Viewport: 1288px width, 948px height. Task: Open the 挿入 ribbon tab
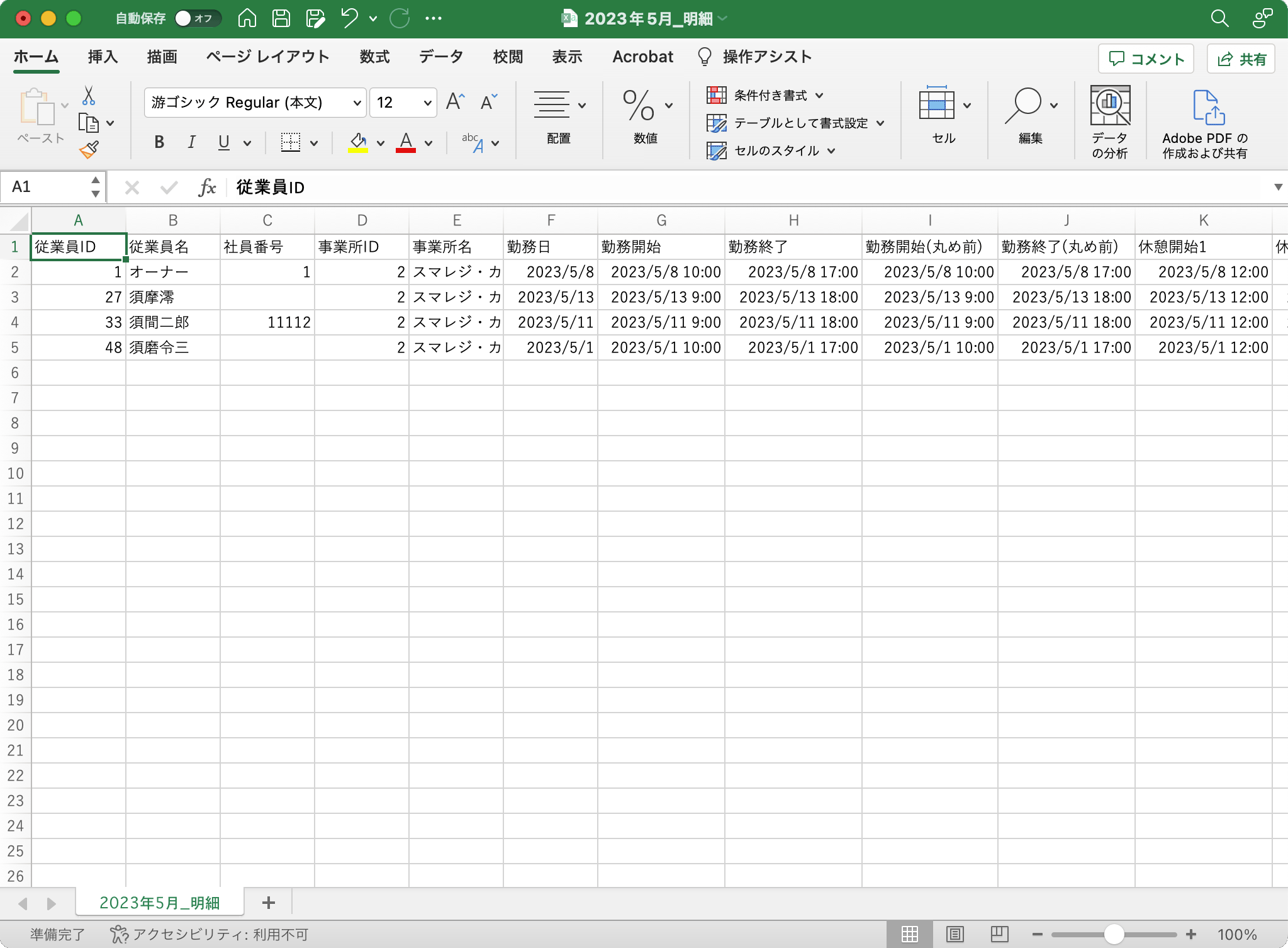pyautogui.click(x=103, y=57)
